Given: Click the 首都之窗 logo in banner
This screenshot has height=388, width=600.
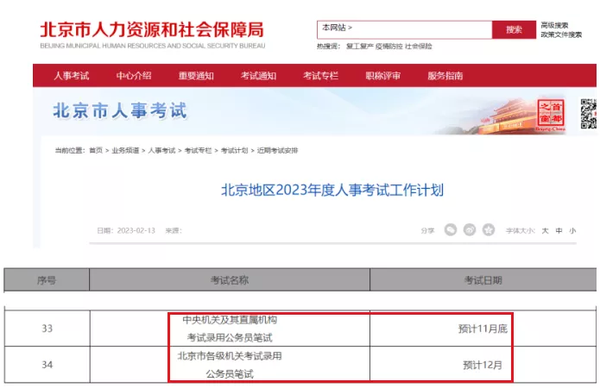Looking at the screenshot, I should click(x=551, y=115).
